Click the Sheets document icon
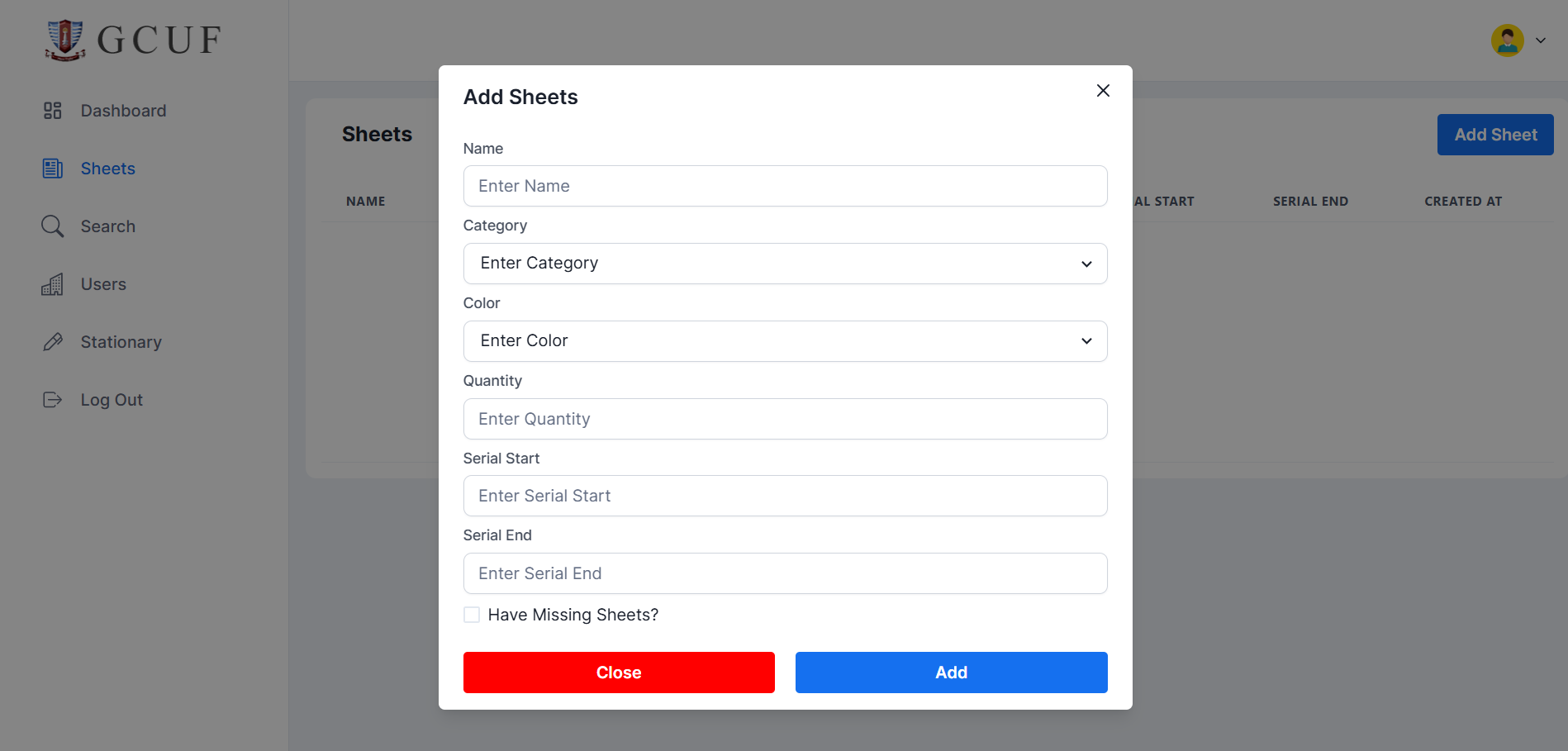This screenshot has height=751, width=1568. click(53, 169)
